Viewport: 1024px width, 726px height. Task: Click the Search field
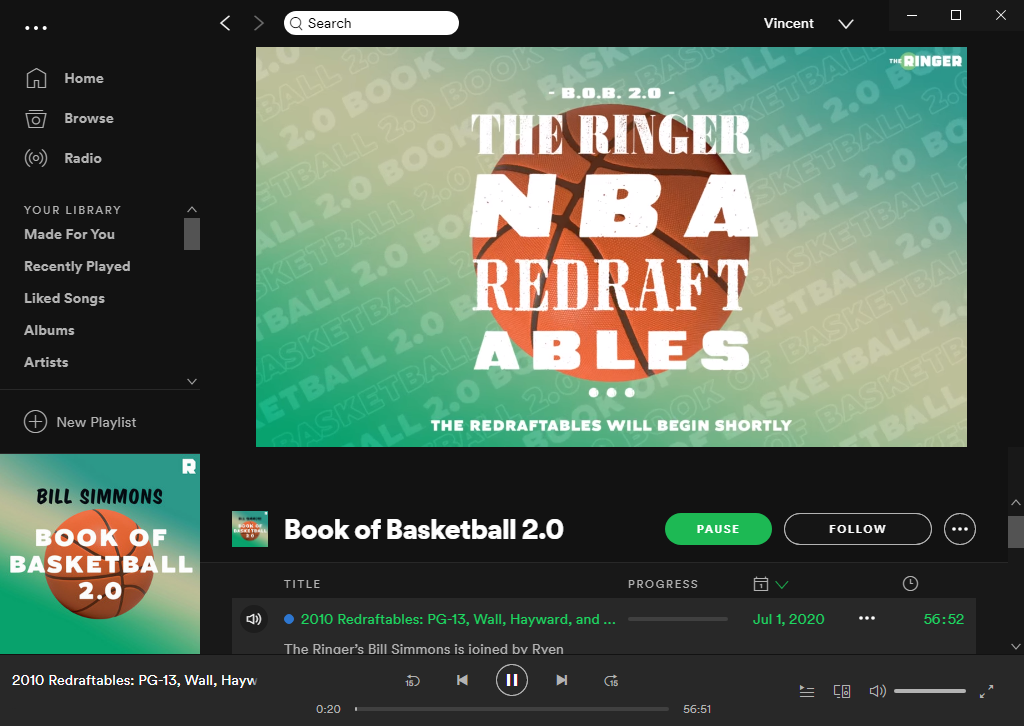click(371, 24)
